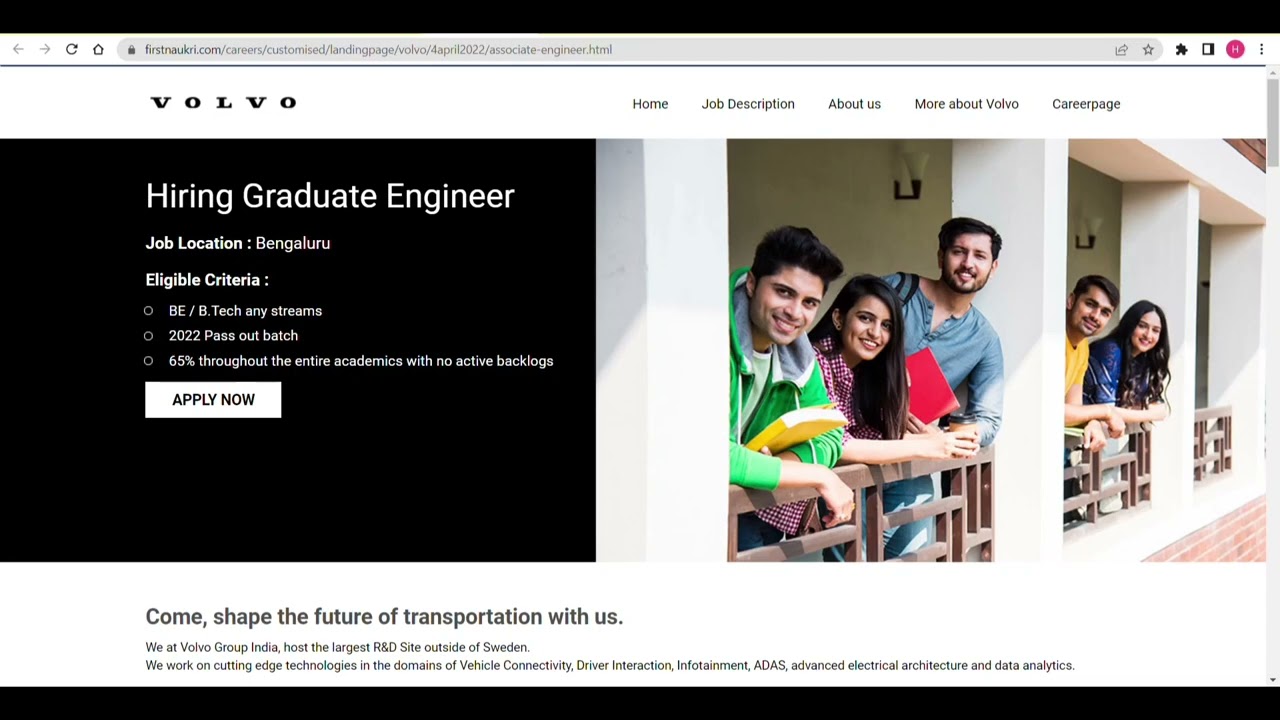This screenshot has height=720, width=1280.
Task: Bookmark this page with the star icon
Action: 1148,49
